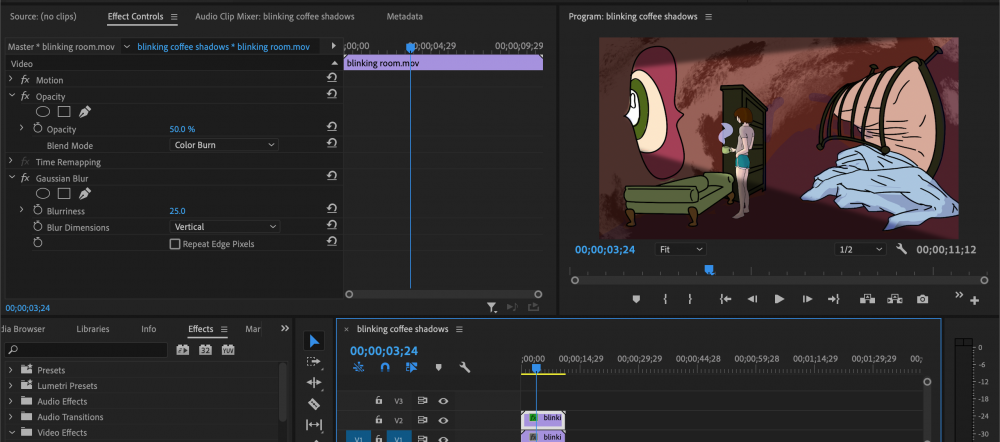The width and height of the screenshot is (1000, 442).
Task: Switch to the Info tab
Action: click(x=149, y=329)
